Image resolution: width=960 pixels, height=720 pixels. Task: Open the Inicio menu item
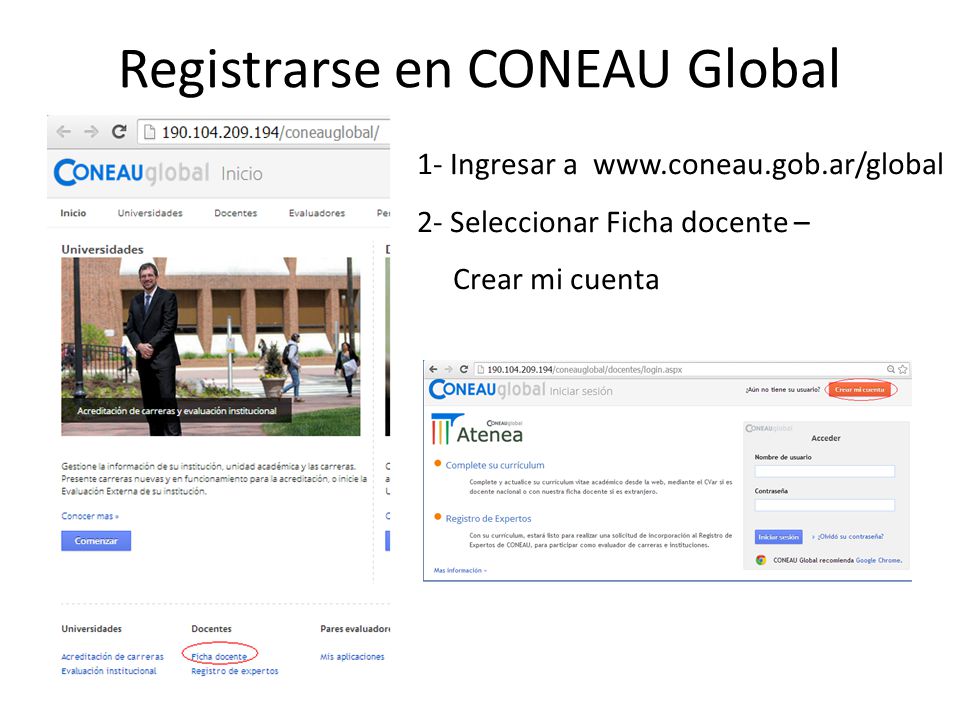[73, 213]
